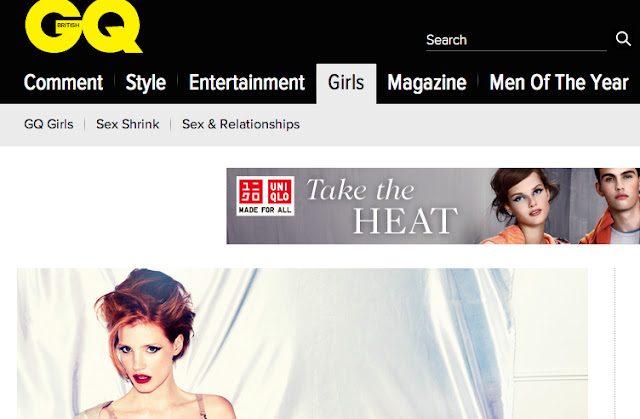Switch to the Magazine section
The height and width of the screenshot is (419, 640).
(x=427, y=83)
